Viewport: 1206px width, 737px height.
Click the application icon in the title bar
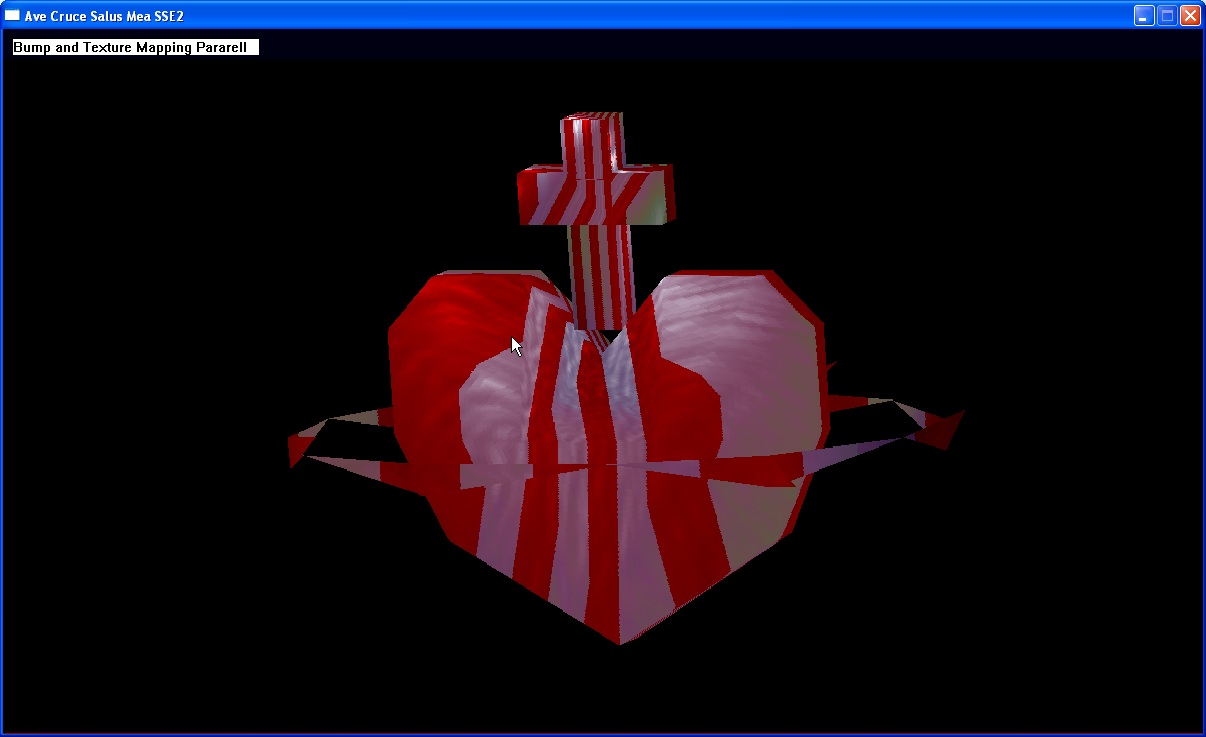click(x=13, y=16)
